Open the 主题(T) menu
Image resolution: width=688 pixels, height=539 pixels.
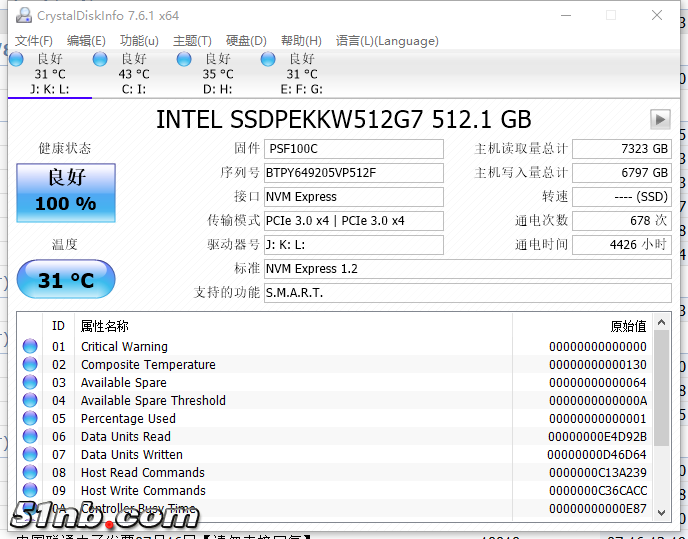[x=192, y=41]
